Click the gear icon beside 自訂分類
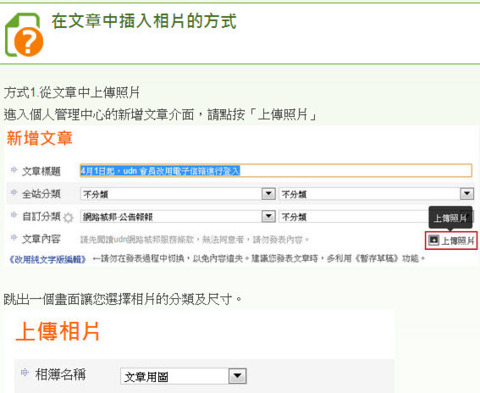 tap(68, 218)
